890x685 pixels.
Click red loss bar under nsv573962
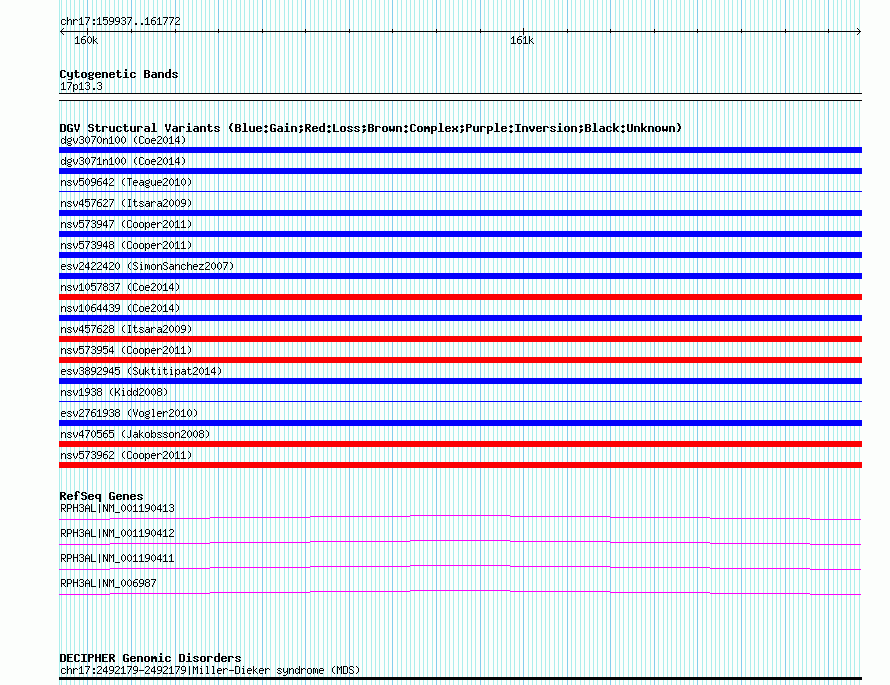[460, 465]
